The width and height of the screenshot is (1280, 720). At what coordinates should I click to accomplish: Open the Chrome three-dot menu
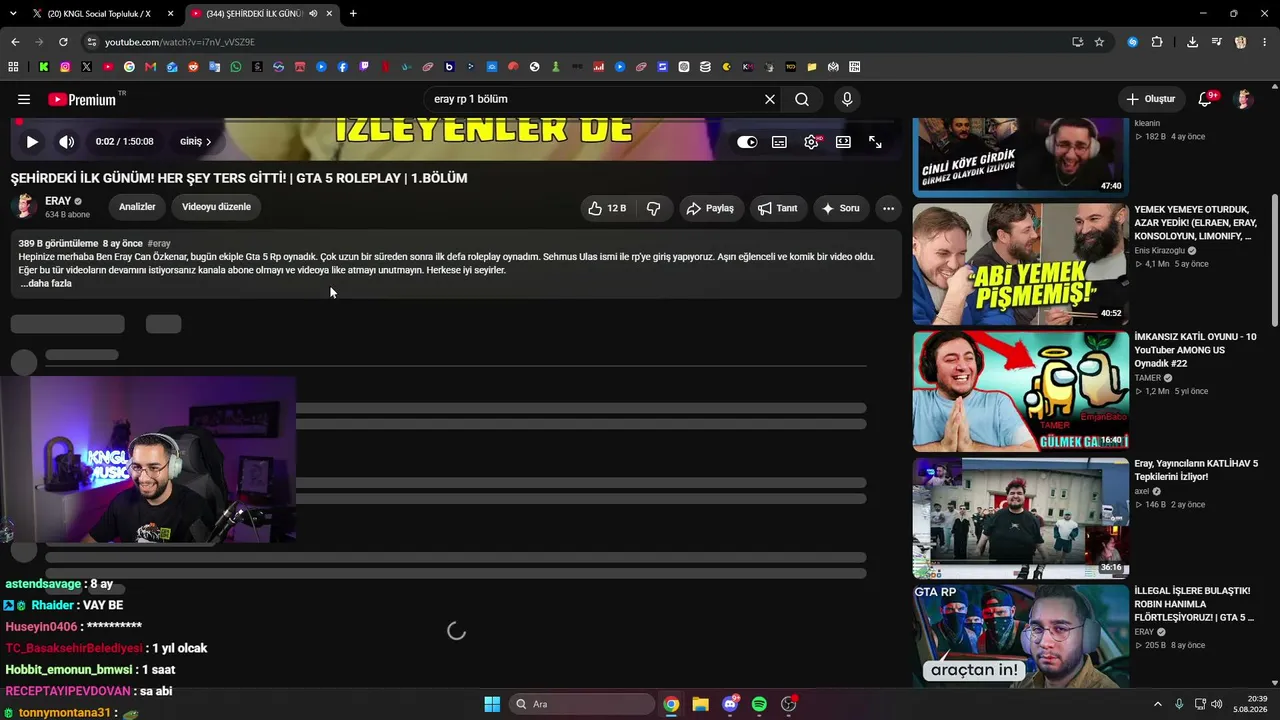click(x=1264, y=42)
